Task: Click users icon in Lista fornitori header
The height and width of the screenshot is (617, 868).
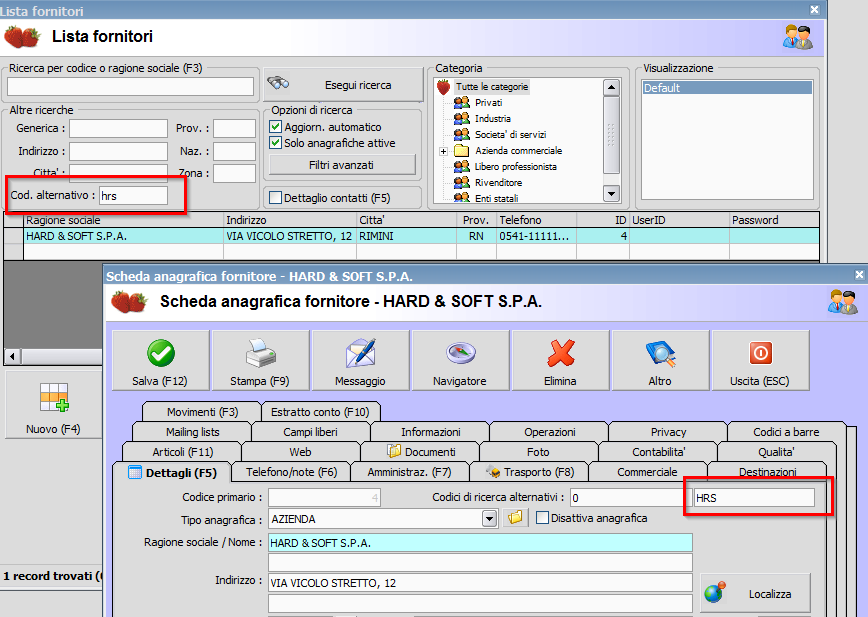Action: [798, 37]
